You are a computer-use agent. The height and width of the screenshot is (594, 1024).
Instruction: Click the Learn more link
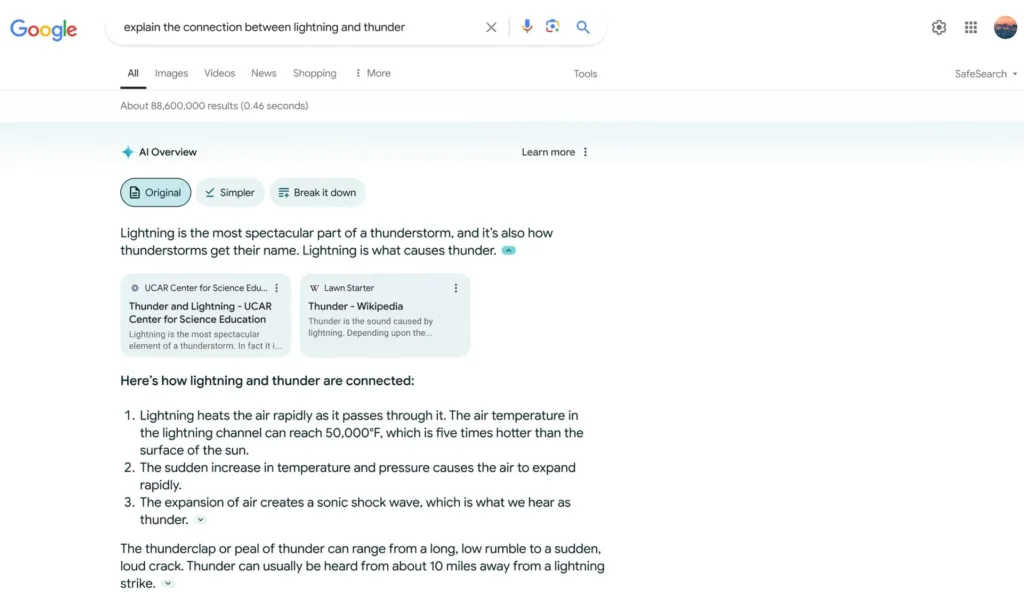click(x=548, y=152)
